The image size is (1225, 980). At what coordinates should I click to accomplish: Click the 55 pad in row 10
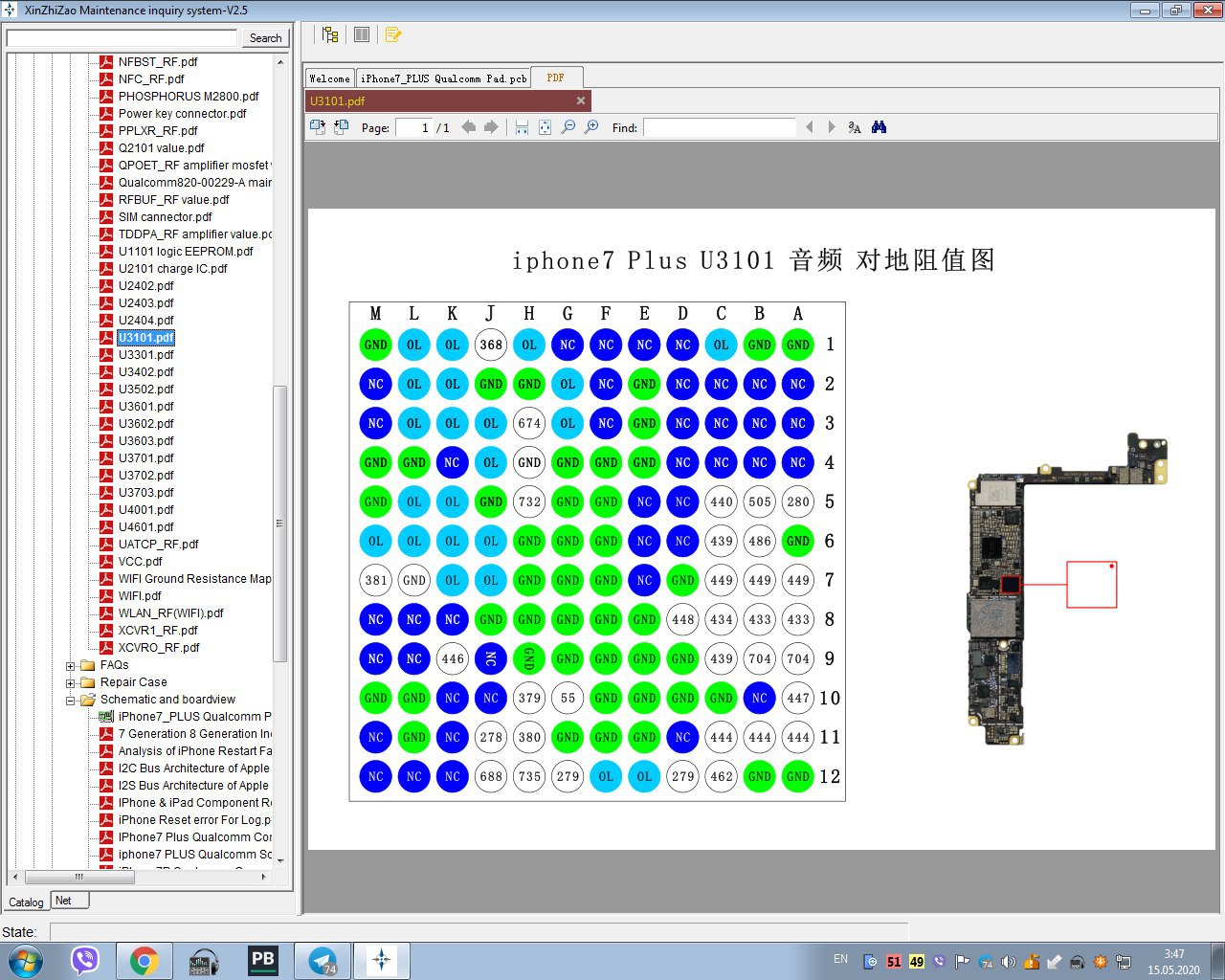[568, 698]
